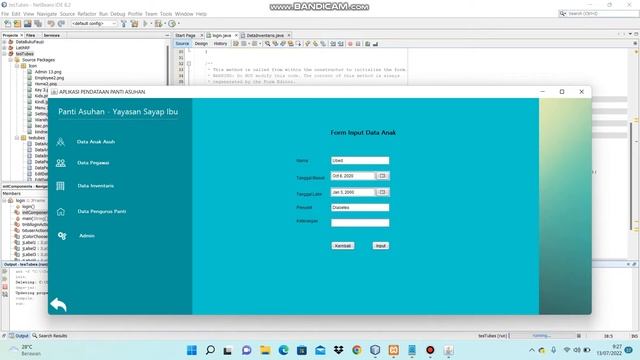Click Tanggal Masuk date field

pyautogui.click(x=353, y=176)
